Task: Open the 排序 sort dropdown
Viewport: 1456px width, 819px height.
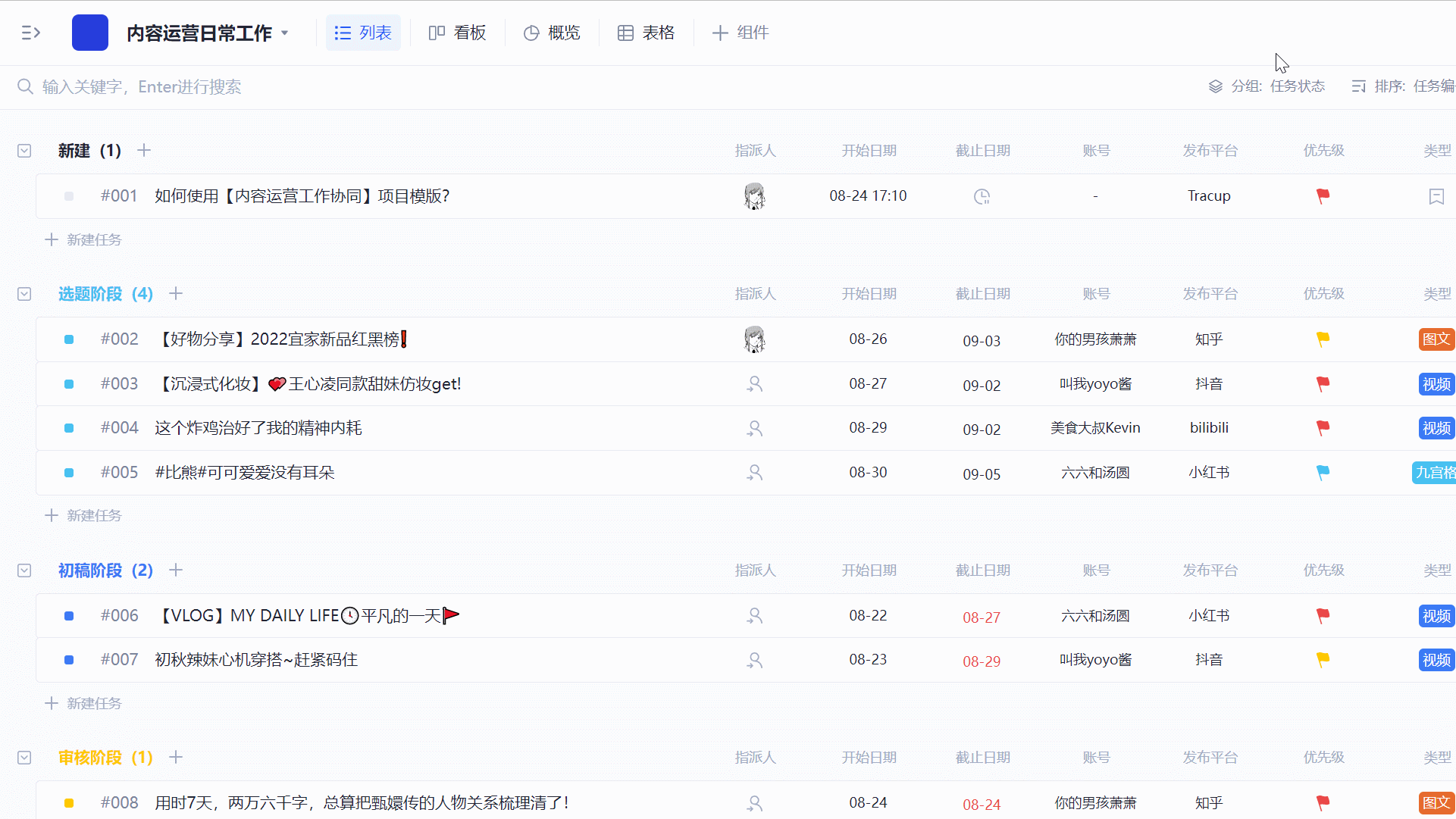Action: click(x=1404, y=86)
